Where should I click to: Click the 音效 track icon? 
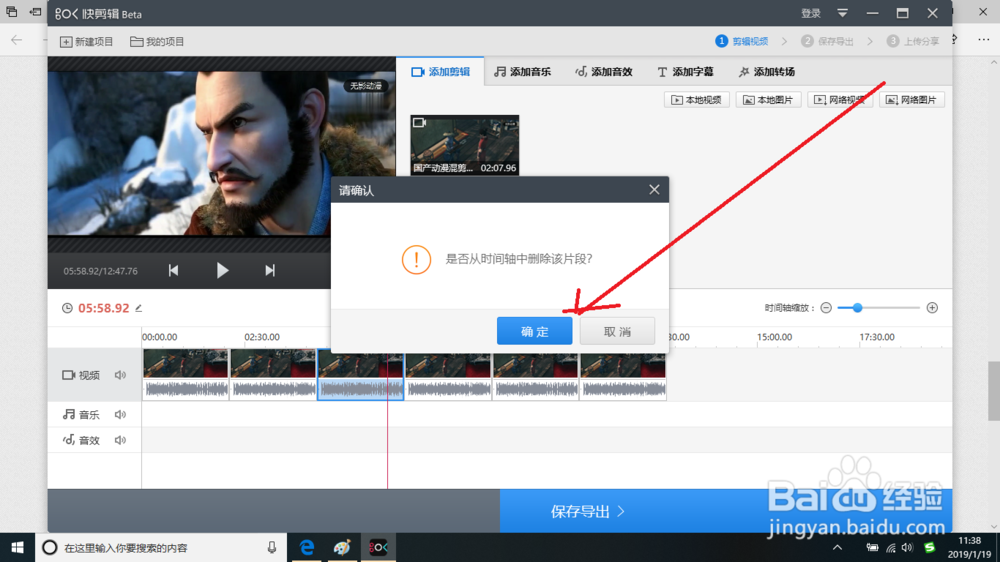(x=68, y=440)
